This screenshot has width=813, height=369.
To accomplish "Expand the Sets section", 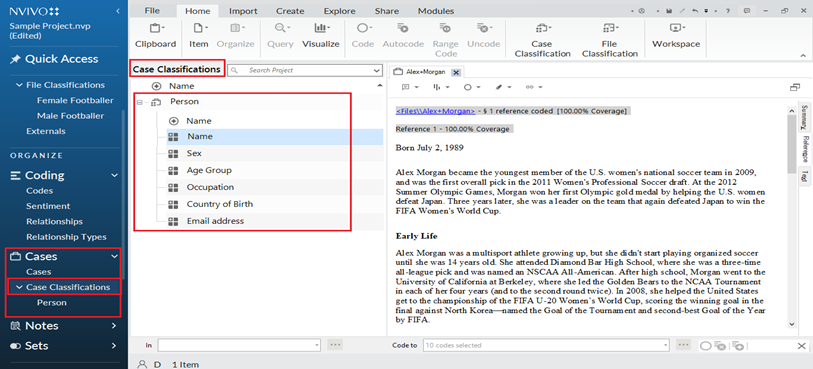I will (115, 346).
